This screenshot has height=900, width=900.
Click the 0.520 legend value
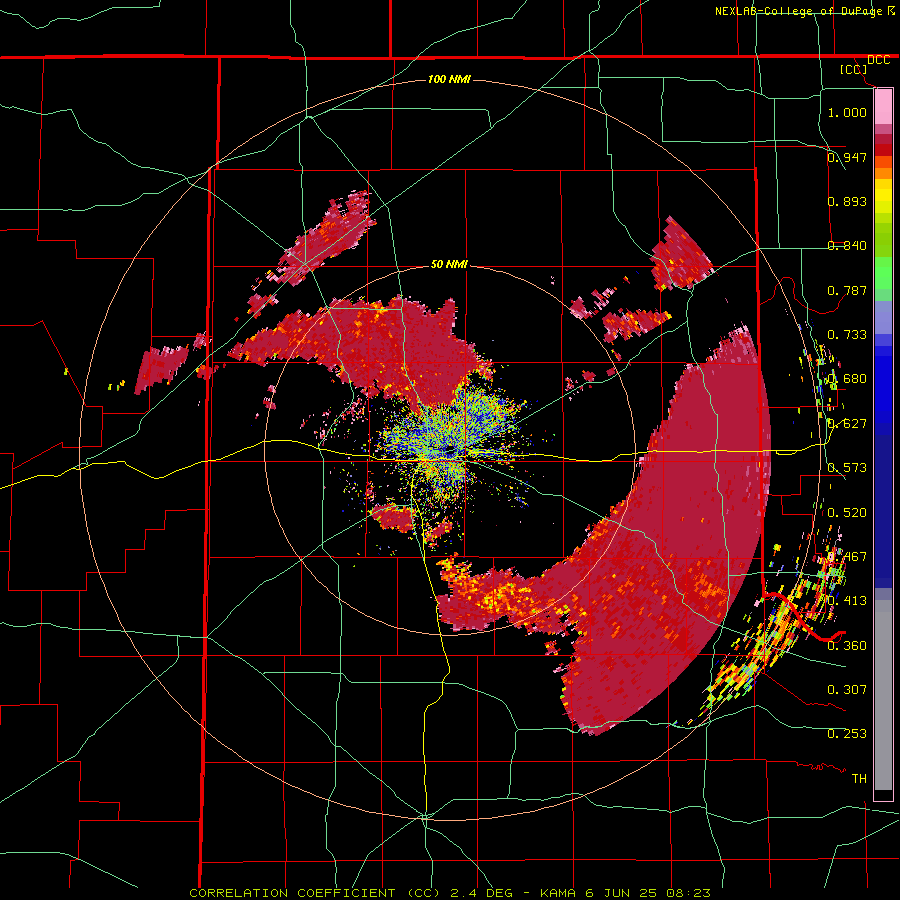coord(847,512)
